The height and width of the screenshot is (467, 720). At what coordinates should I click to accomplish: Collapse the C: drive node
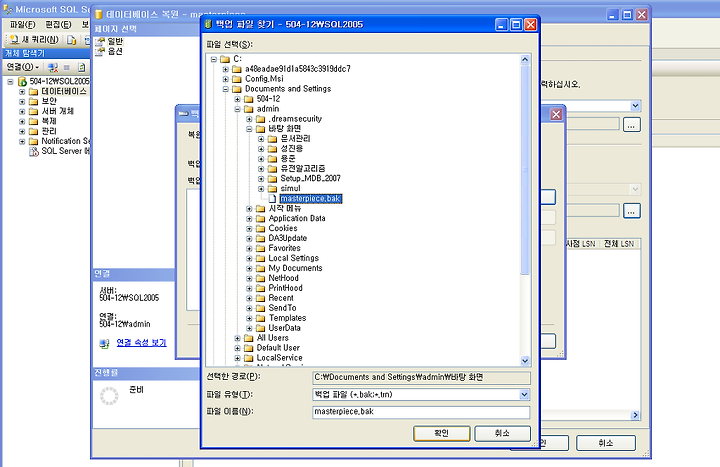pyautogui.click(x=214, y=59)
